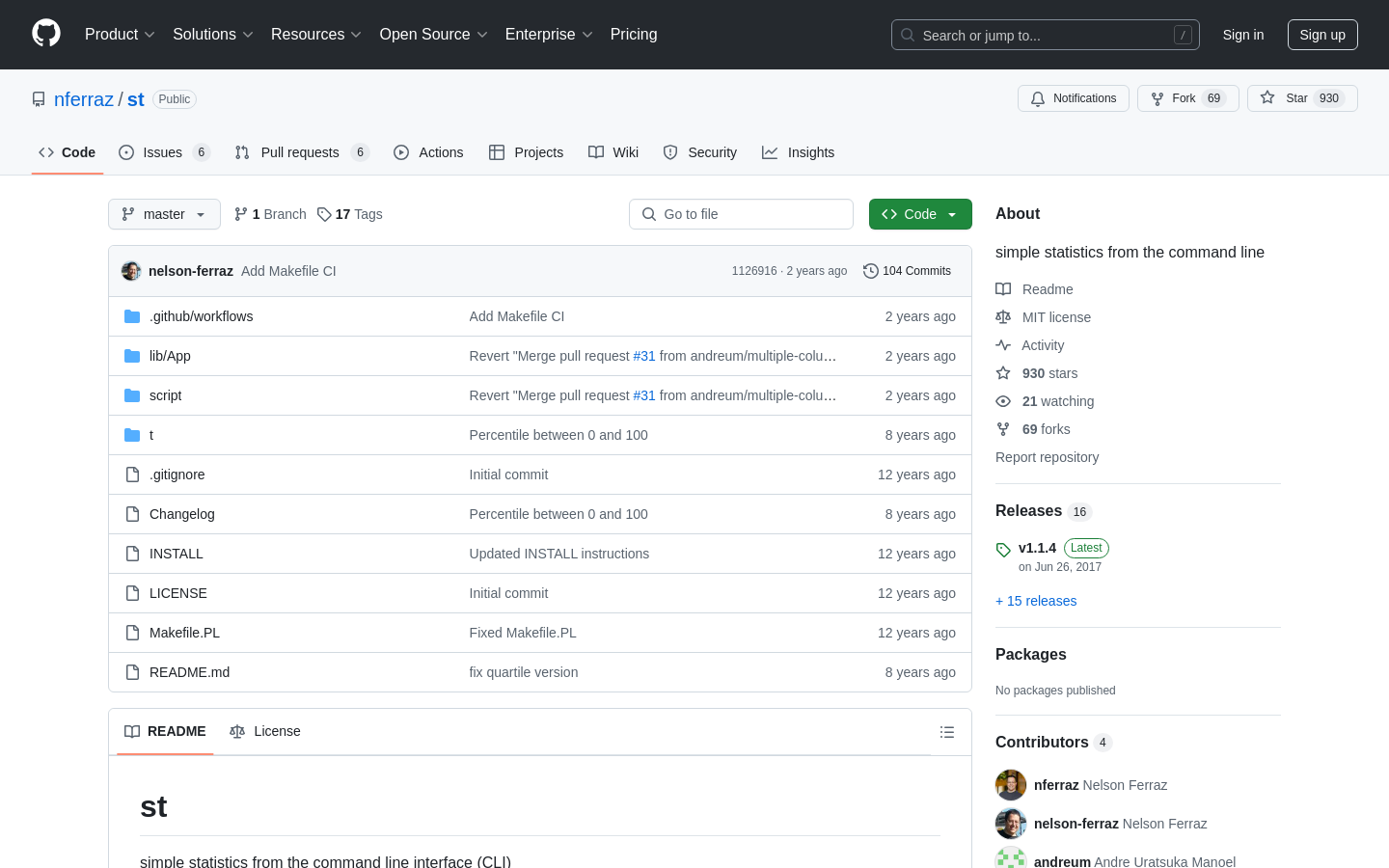This screenshot has width=1389, height=868.
Task: Open the Insights tab
Action: click(799, 152)
